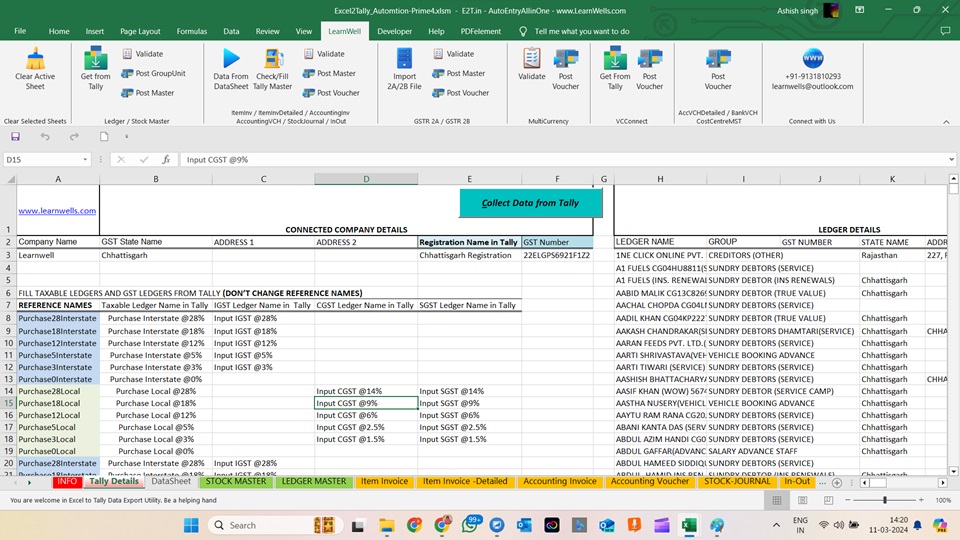The width and height of the screenshot is (960, 540).
Task: Switch to the LEDGER MASTER sheet tab
Action: coord(313,481)
